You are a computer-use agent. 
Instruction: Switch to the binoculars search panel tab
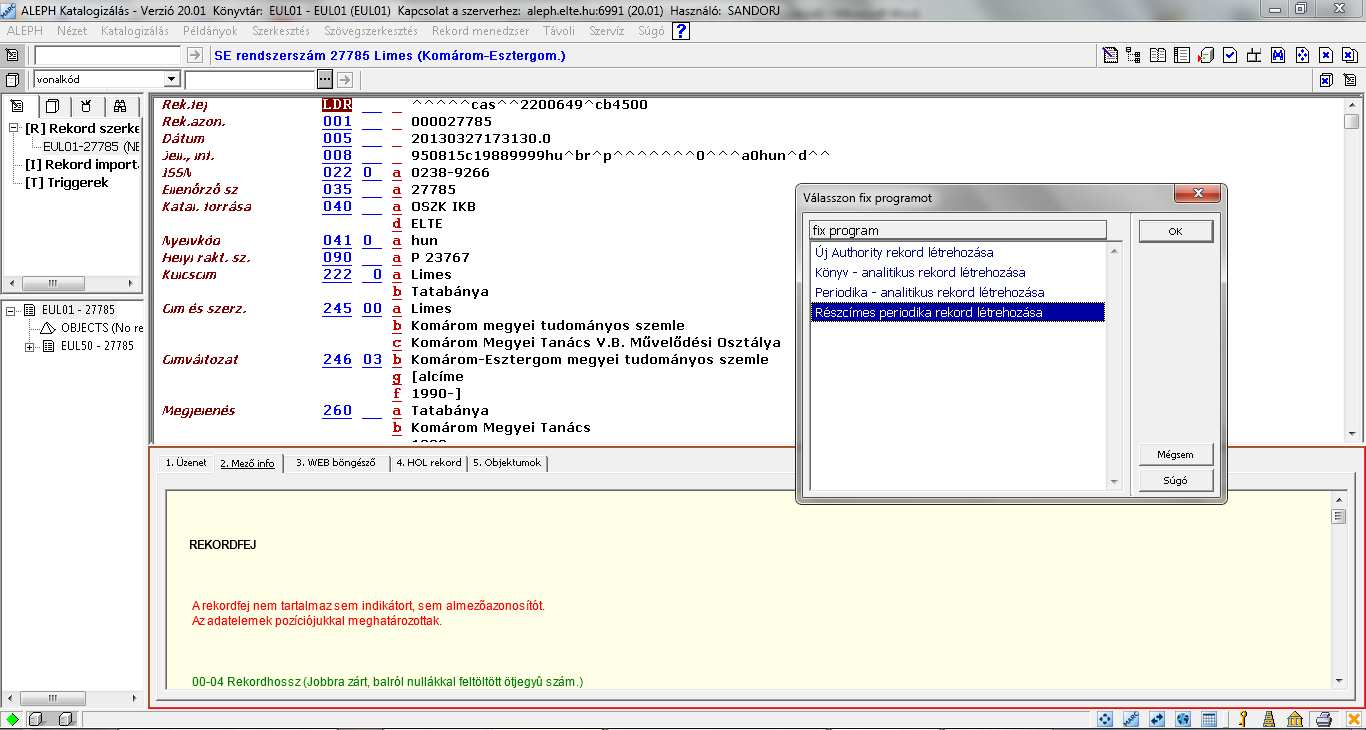tap(119, 105)
